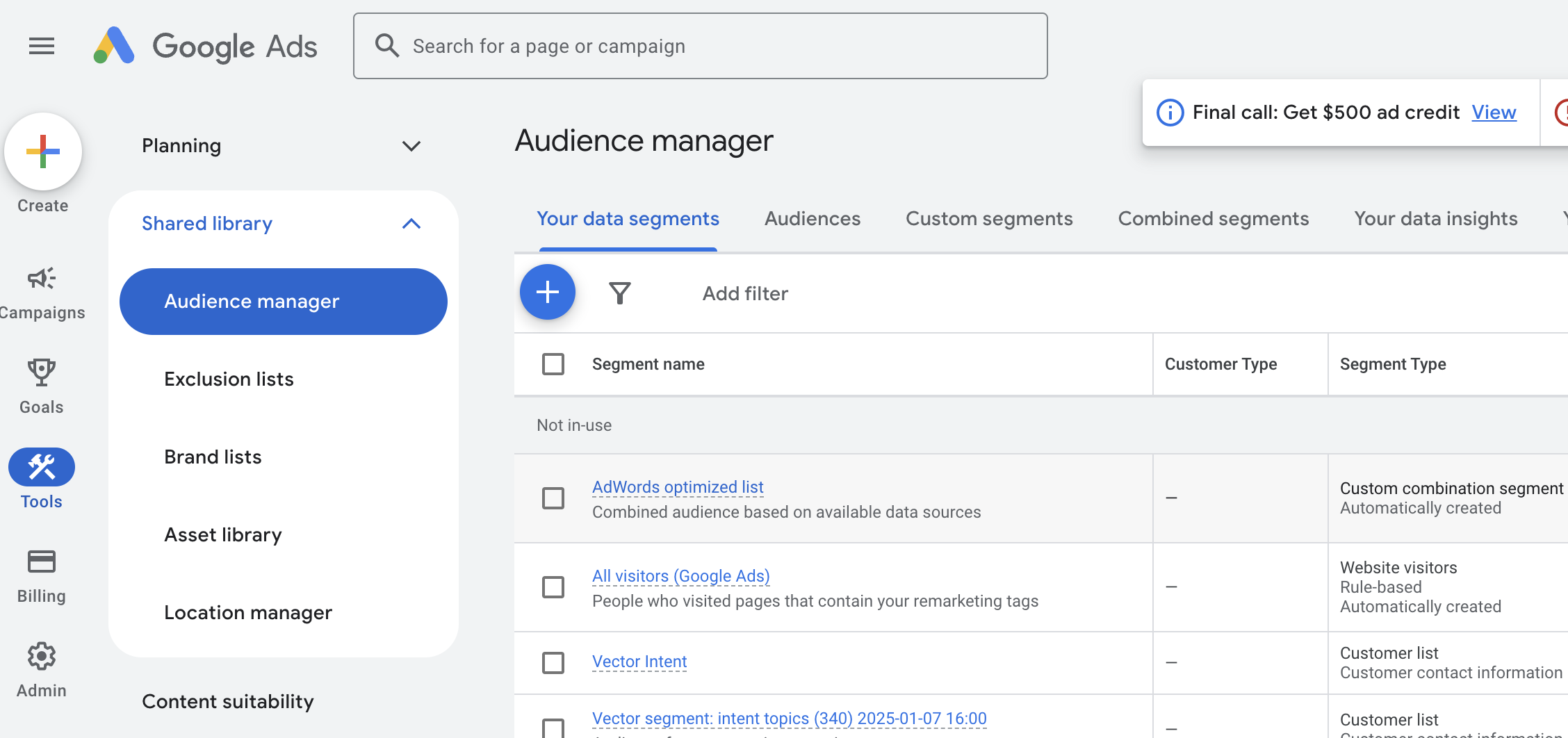Open the hamburger main menu
This screenshot has height=738, width=1568.
42,47
